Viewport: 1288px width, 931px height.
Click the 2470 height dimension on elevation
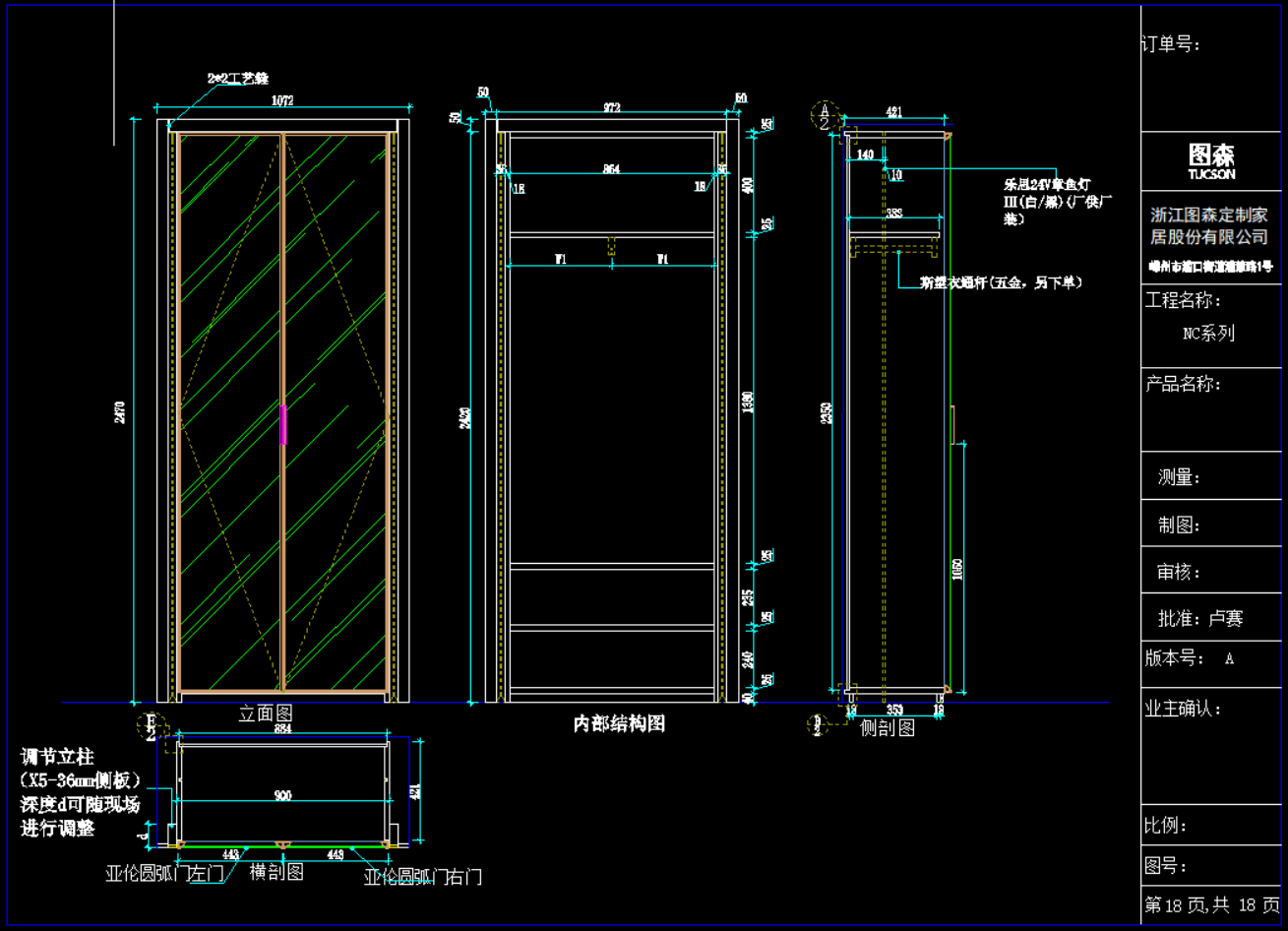(121, 411)
